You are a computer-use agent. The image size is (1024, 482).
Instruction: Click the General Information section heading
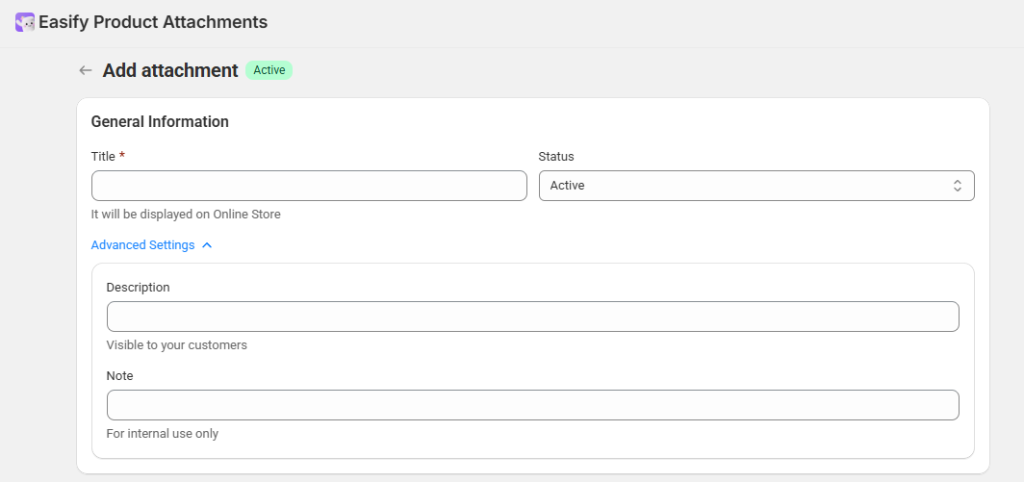(160, 121)
